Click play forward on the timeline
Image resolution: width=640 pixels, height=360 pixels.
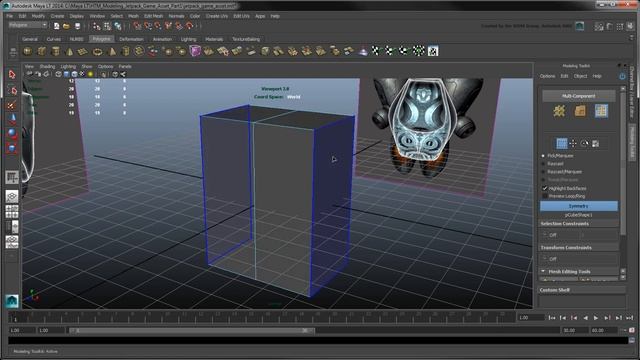596,318
